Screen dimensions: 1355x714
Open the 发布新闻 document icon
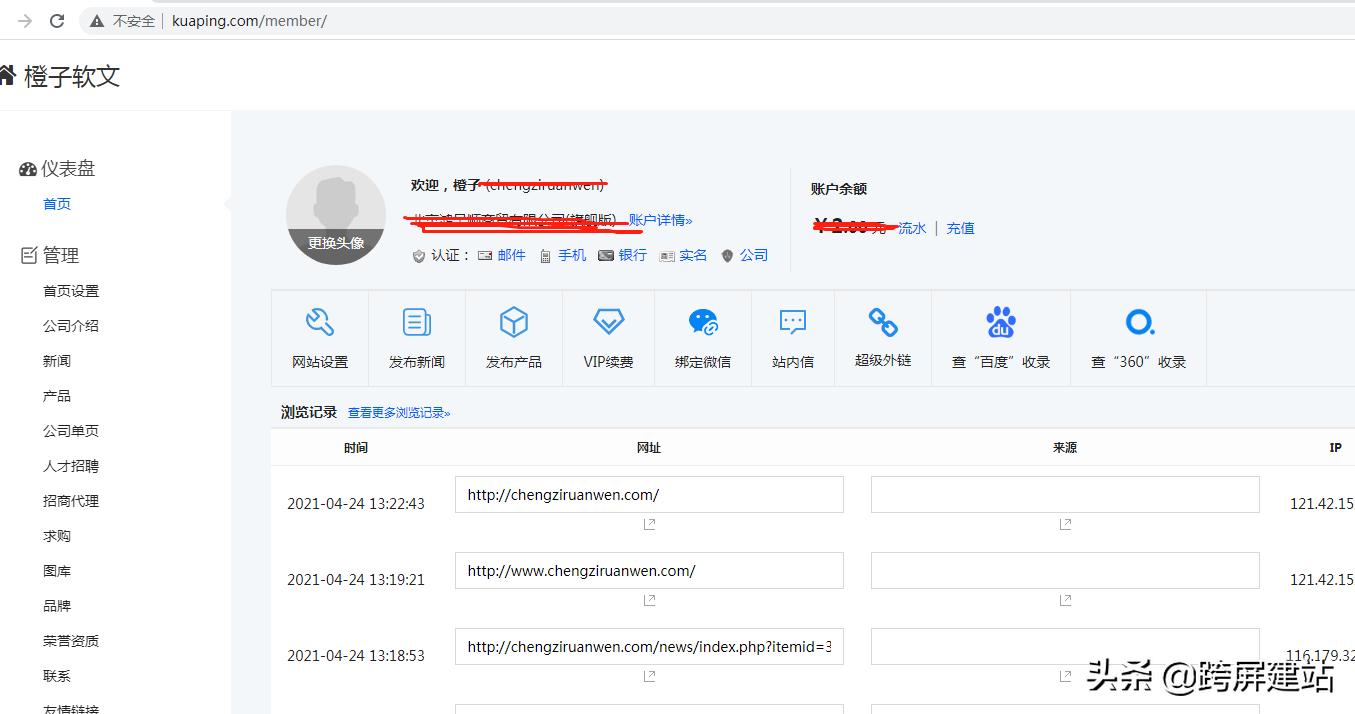click(x=417, y=322)
